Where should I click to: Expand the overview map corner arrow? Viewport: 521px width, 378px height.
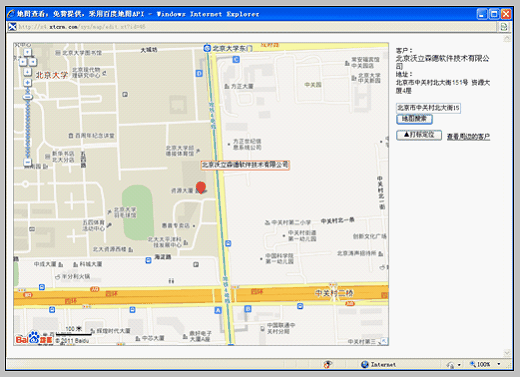click(x=384, y=341)
